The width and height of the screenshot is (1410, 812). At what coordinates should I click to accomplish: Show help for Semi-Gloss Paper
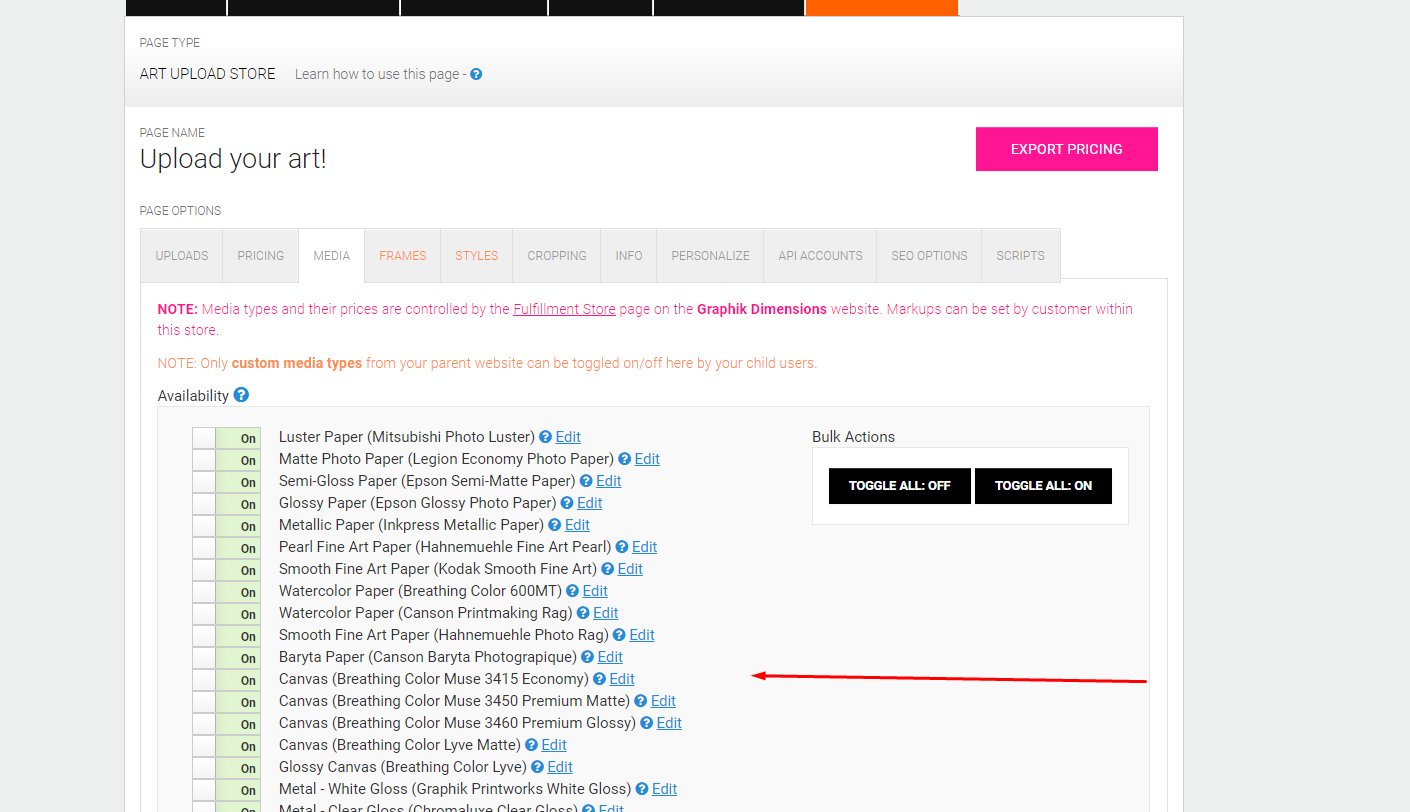pos(586,481)
